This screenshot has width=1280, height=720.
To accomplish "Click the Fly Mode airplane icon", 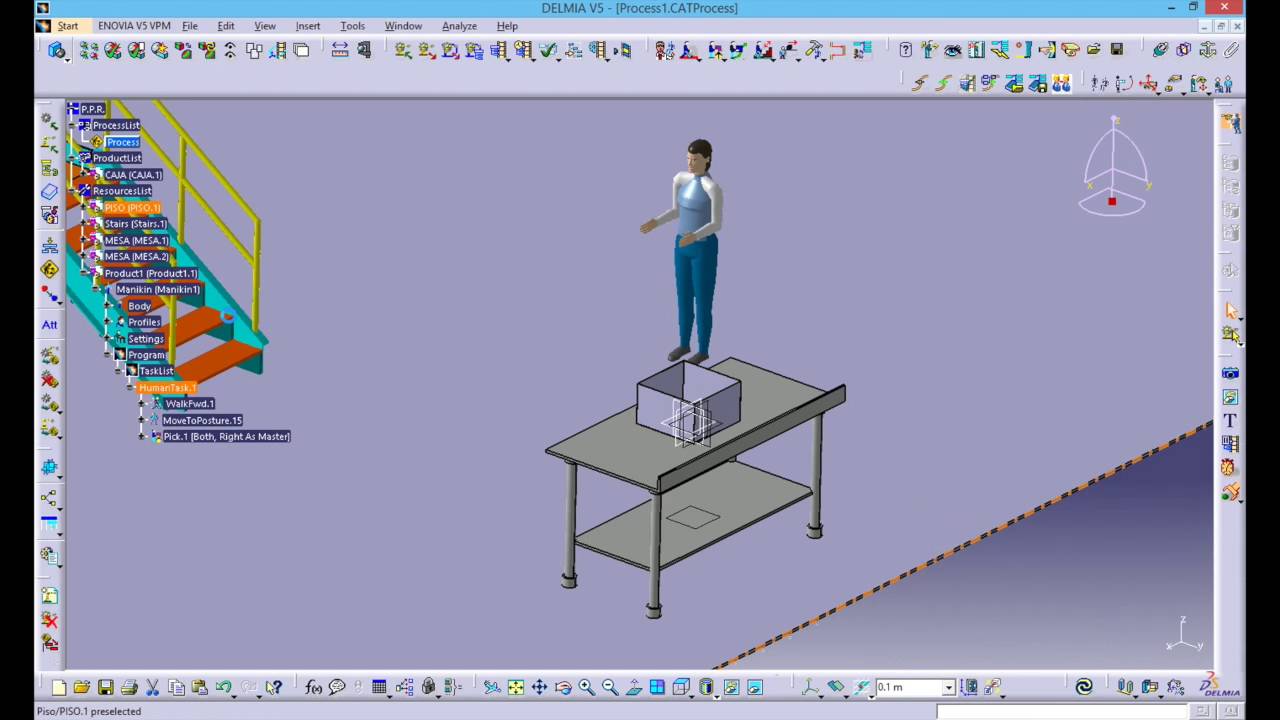I will tap(492, 687).
